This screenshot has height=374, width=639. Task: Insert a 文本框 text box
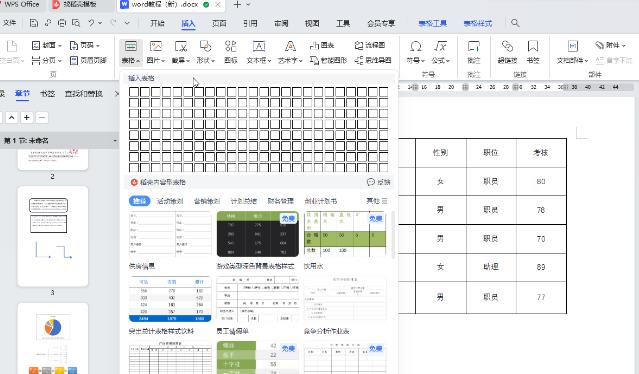click(259, 52)
